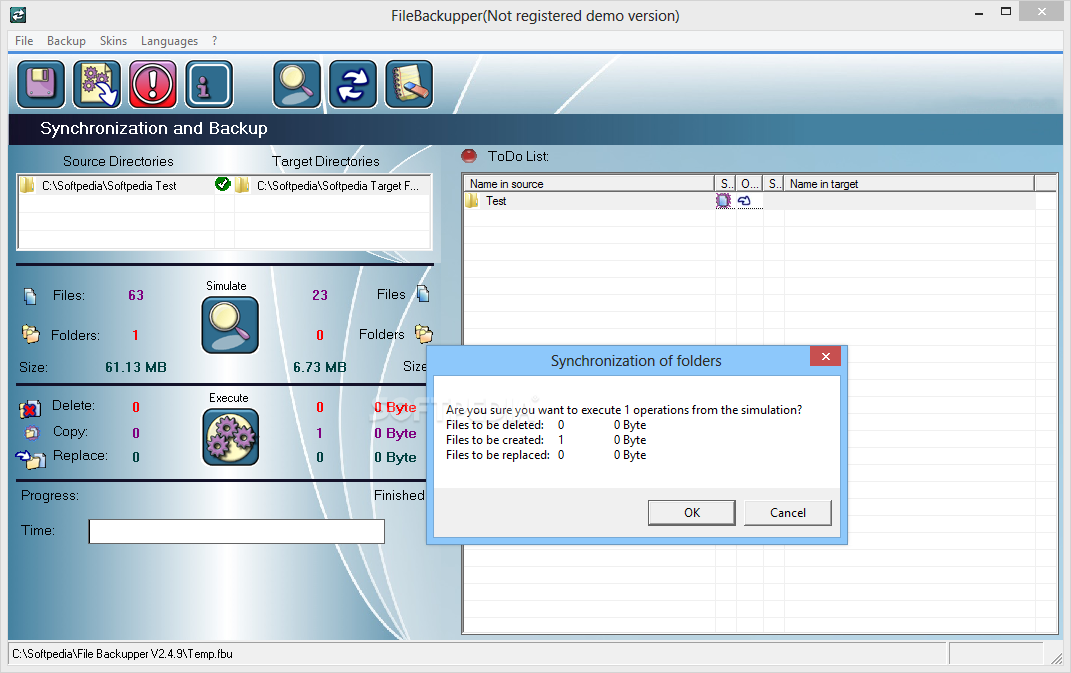Click the target Files page icon
This screenshot has height=673, width=1071.
click(x=423, y=294)
